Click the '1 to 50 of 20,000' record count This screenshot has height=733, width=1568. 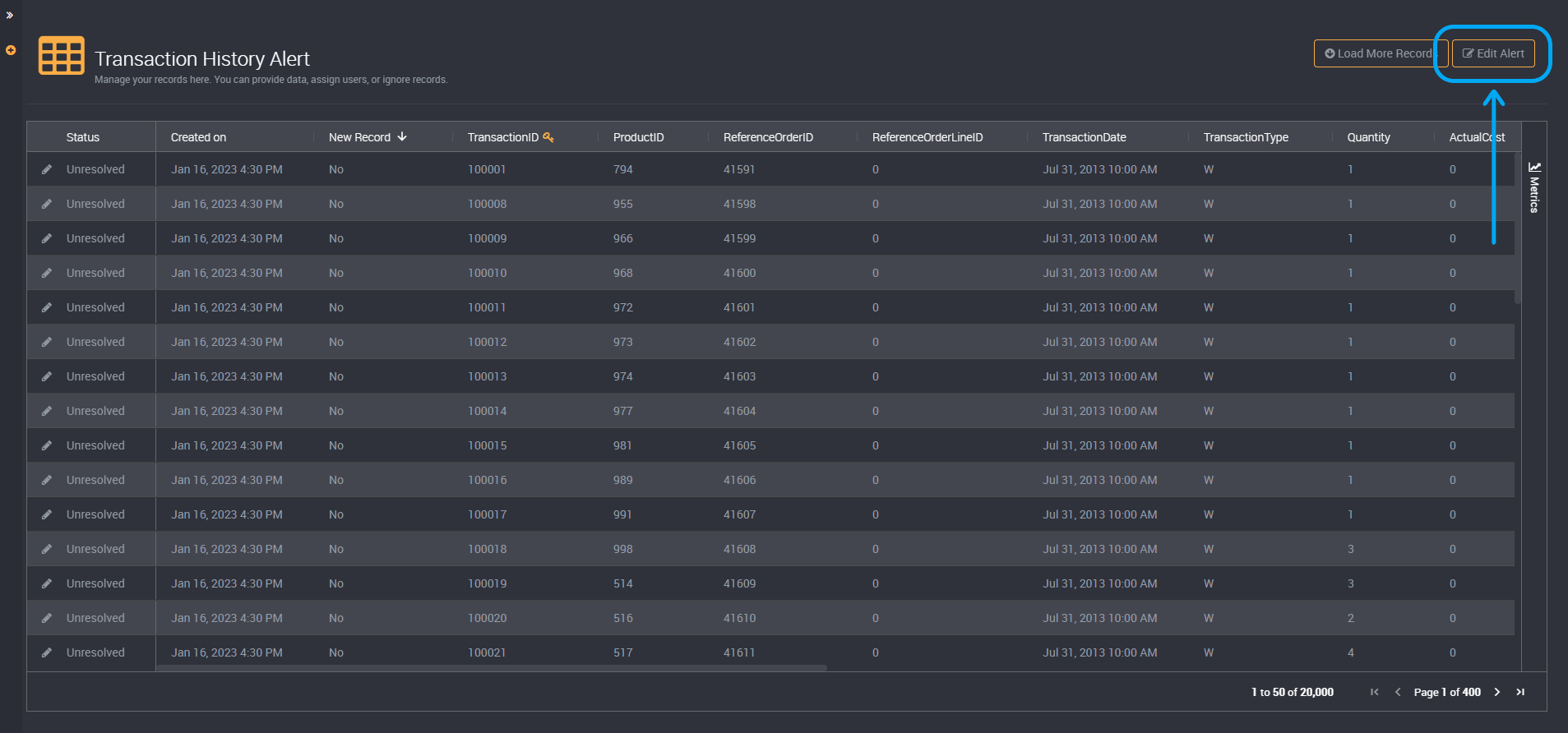pyautogui.click(x=1293, y=692)
